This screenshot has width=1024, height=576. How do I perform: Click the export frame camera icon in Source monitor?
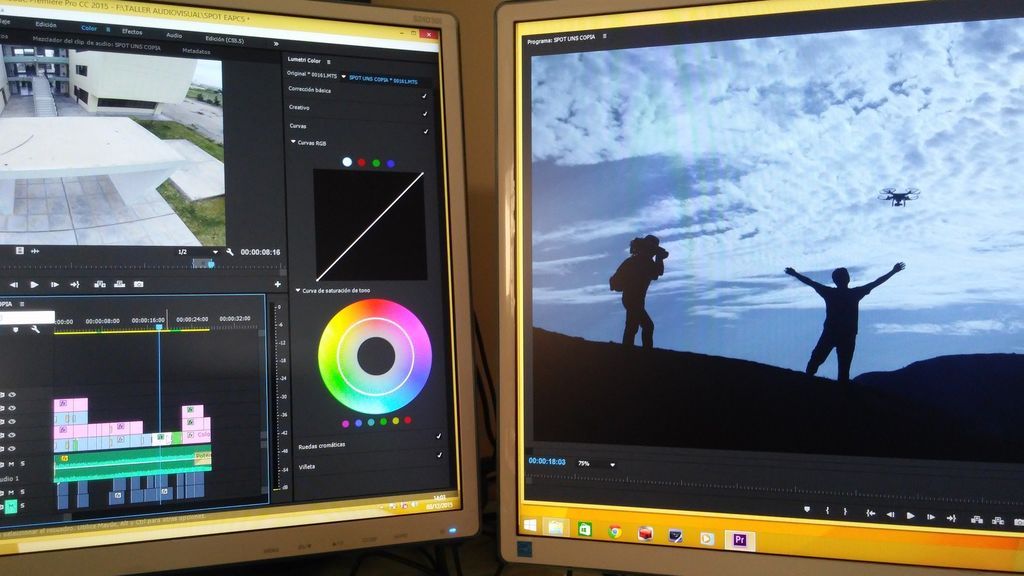138,284
